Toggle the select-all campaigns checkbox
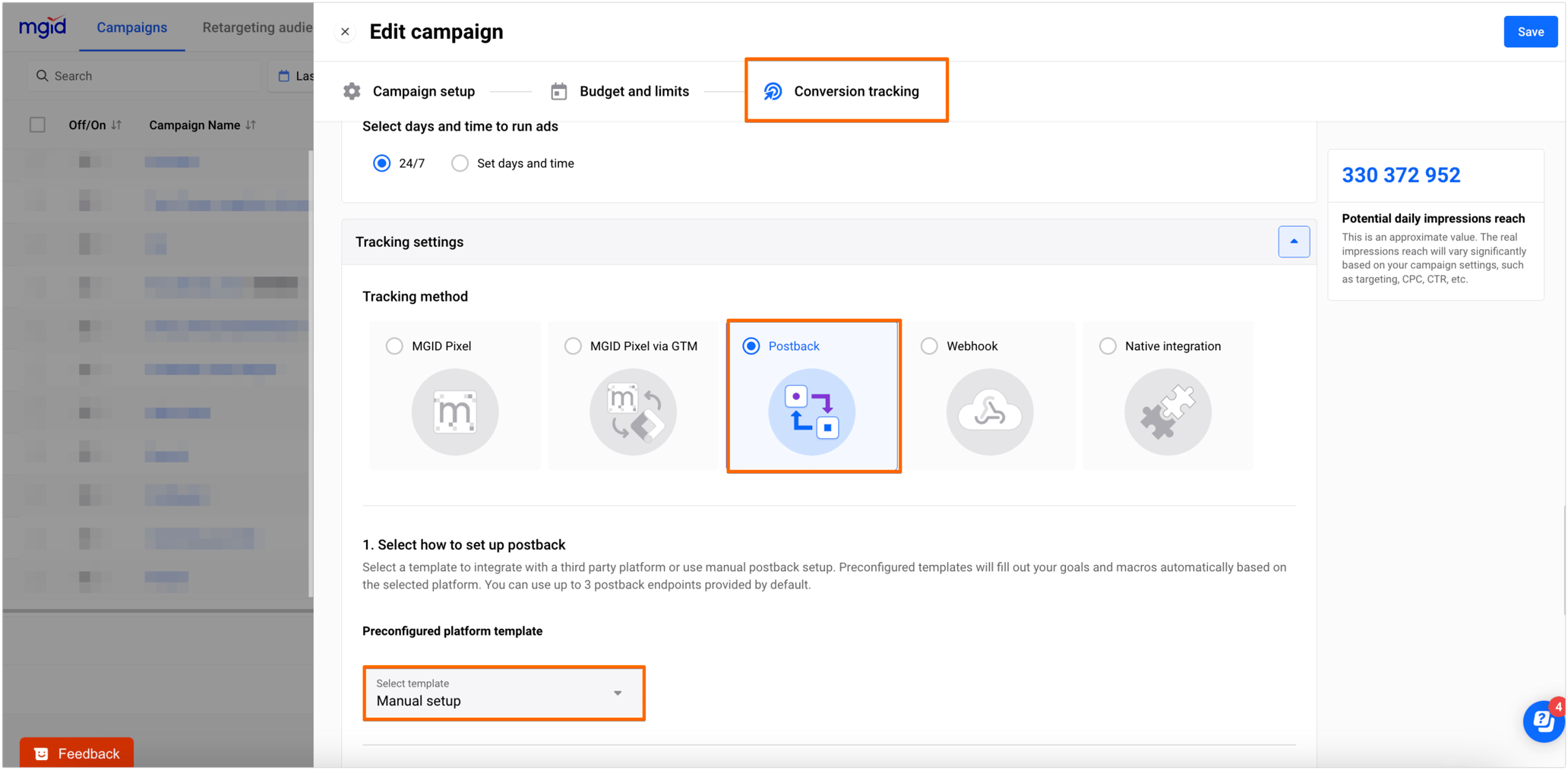Screen dimensions: 1568x770 (x=37, y=125)
